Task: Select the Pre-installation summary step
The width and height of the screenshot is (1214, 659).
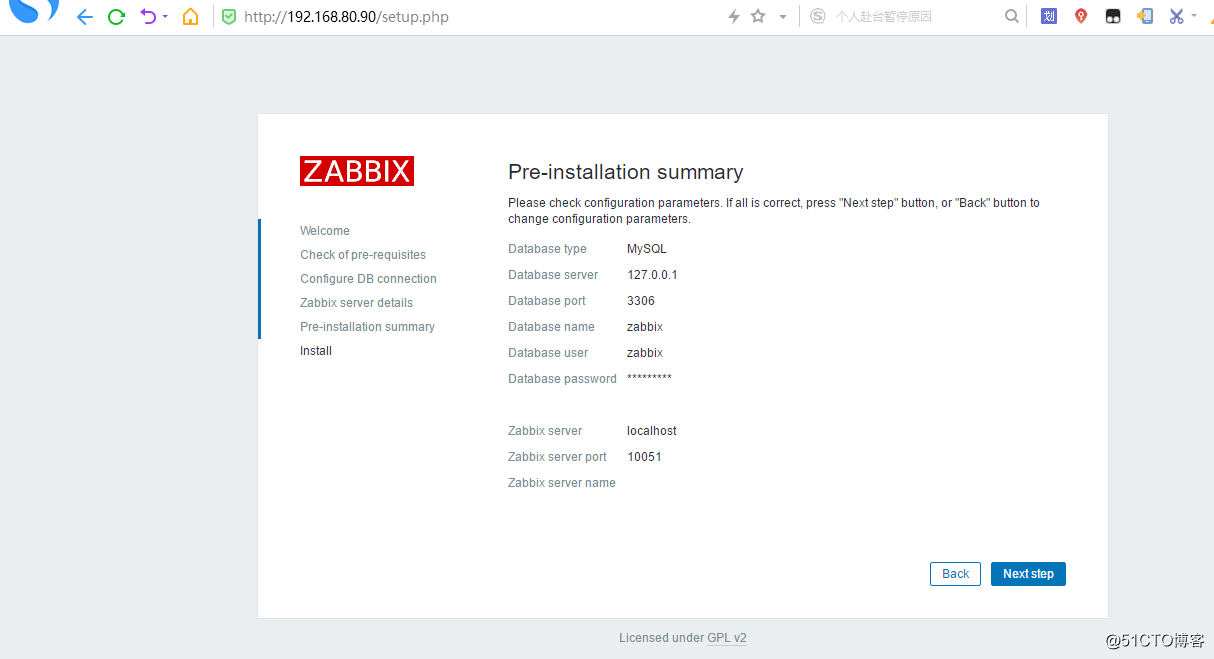Action: [367, 327]
